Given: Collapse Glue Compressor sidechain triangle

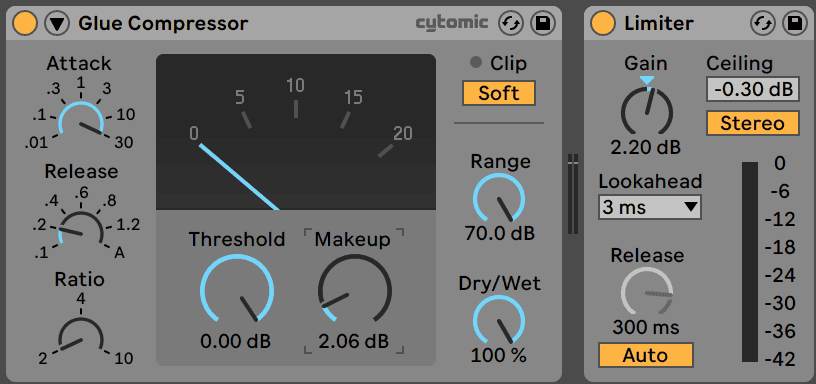Looking at the screenshot, I should [x=57, y=23].
